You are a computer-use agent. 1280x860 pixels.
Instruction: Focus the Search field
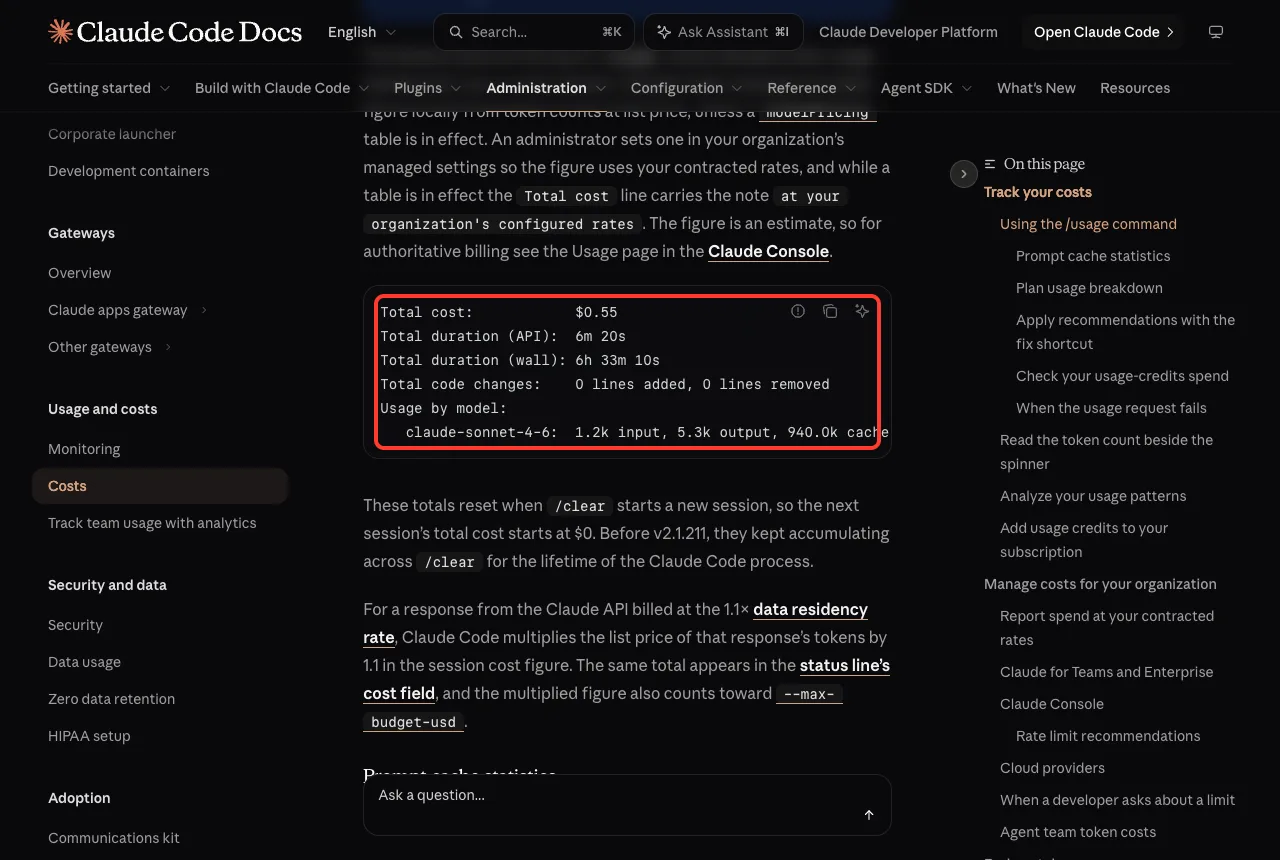(534, 32)
